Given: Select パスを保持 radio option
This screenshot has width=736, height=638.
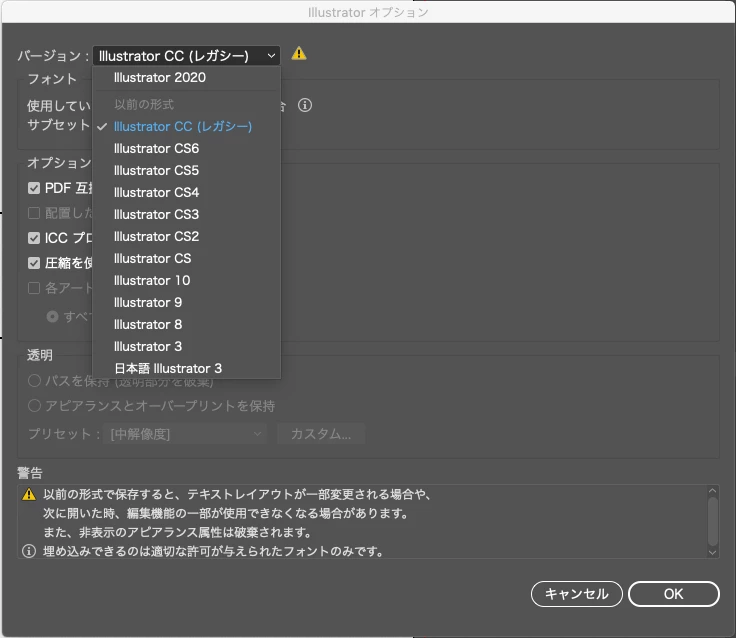Looking at the screenshot, I should 34,381.
